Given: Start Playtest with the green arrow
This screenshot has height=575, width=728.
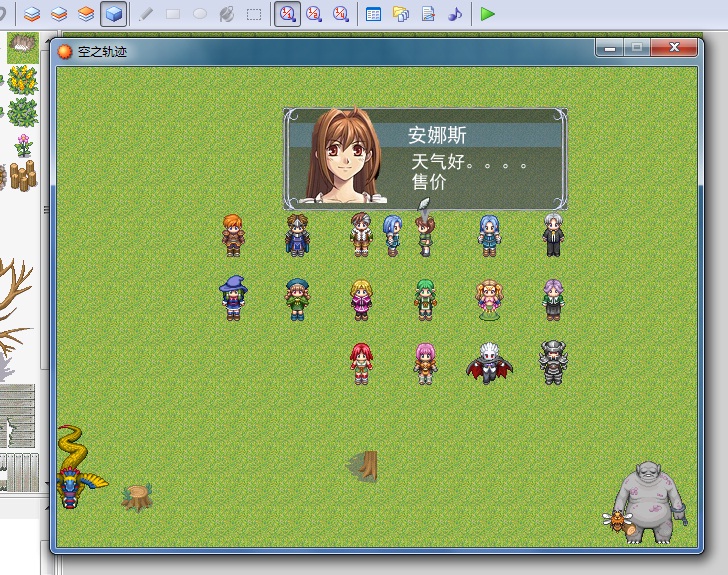Looking at the screenshot, I should [488, 14].
